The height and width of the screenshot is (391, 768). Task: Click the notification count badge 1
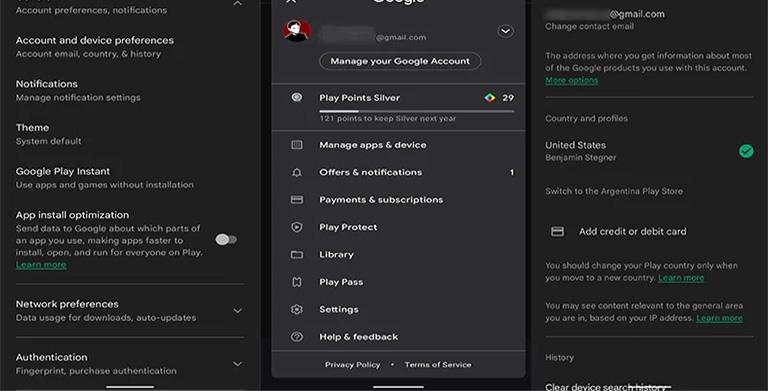[x=512, y=172]
